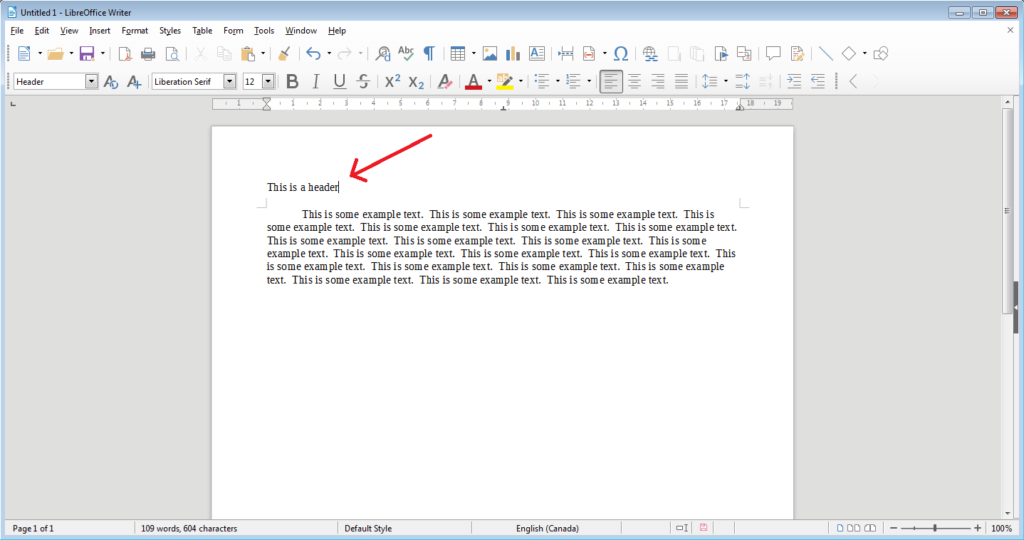
Task: Insert a special character with the Omega icon
Action: click(621, 53)
